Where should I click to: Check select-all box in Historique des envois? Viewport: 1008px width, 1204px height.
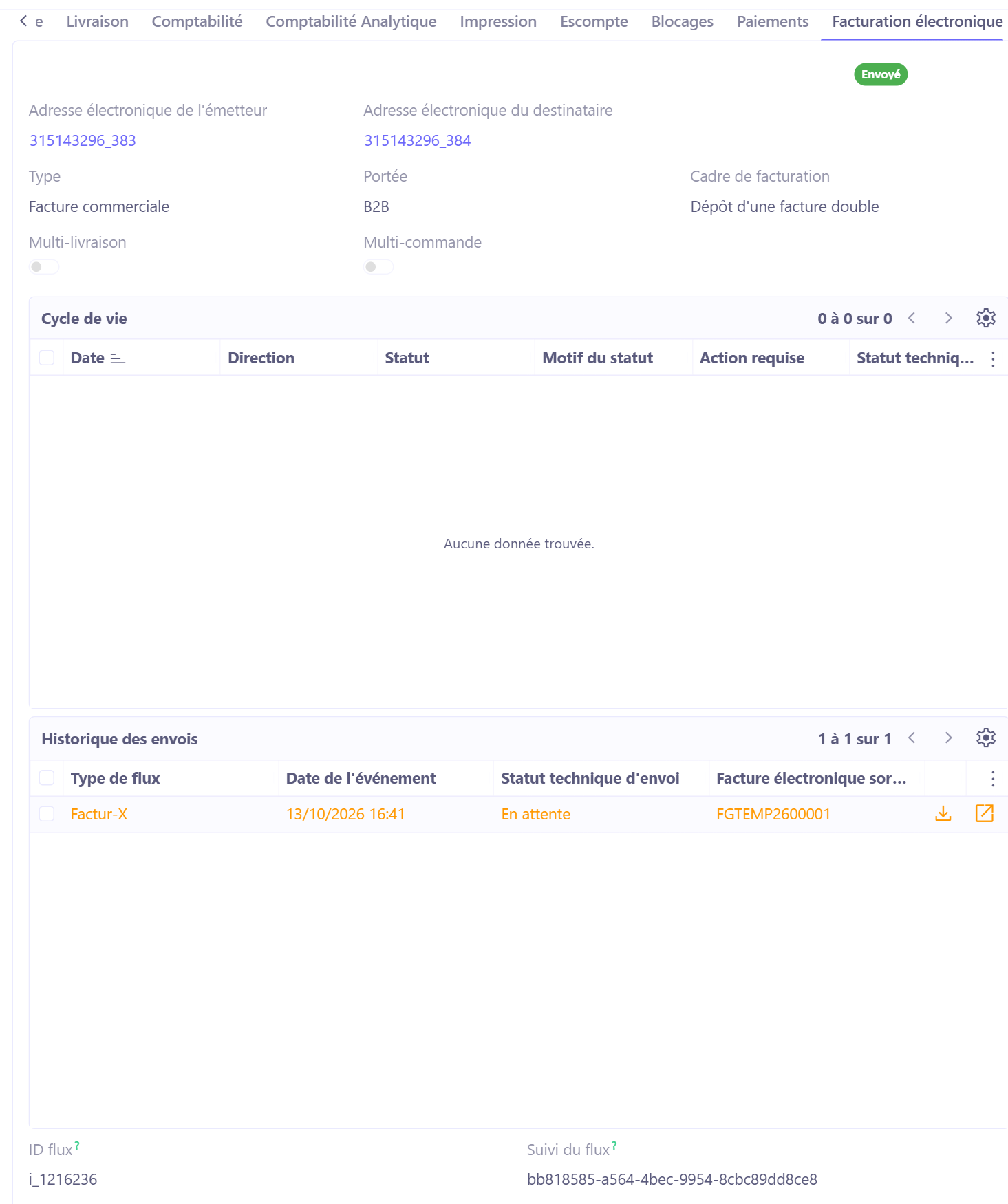pyautogui.click(x=47, y=778)
